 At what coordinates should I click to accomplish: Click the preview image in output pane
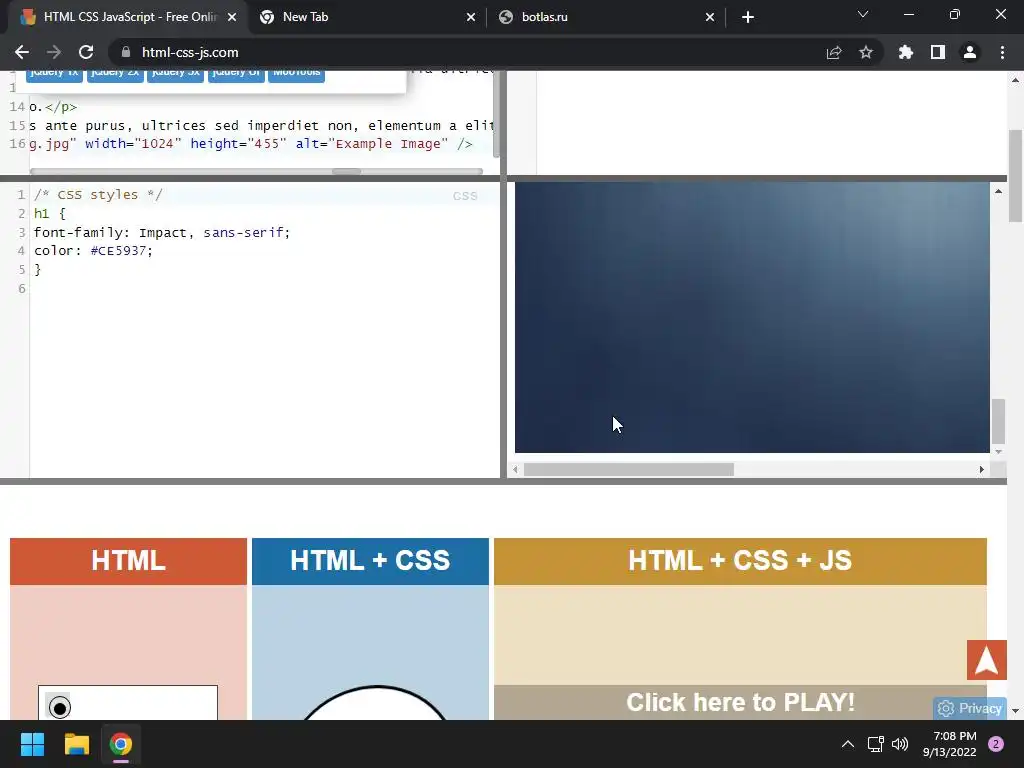coord(752,317)
